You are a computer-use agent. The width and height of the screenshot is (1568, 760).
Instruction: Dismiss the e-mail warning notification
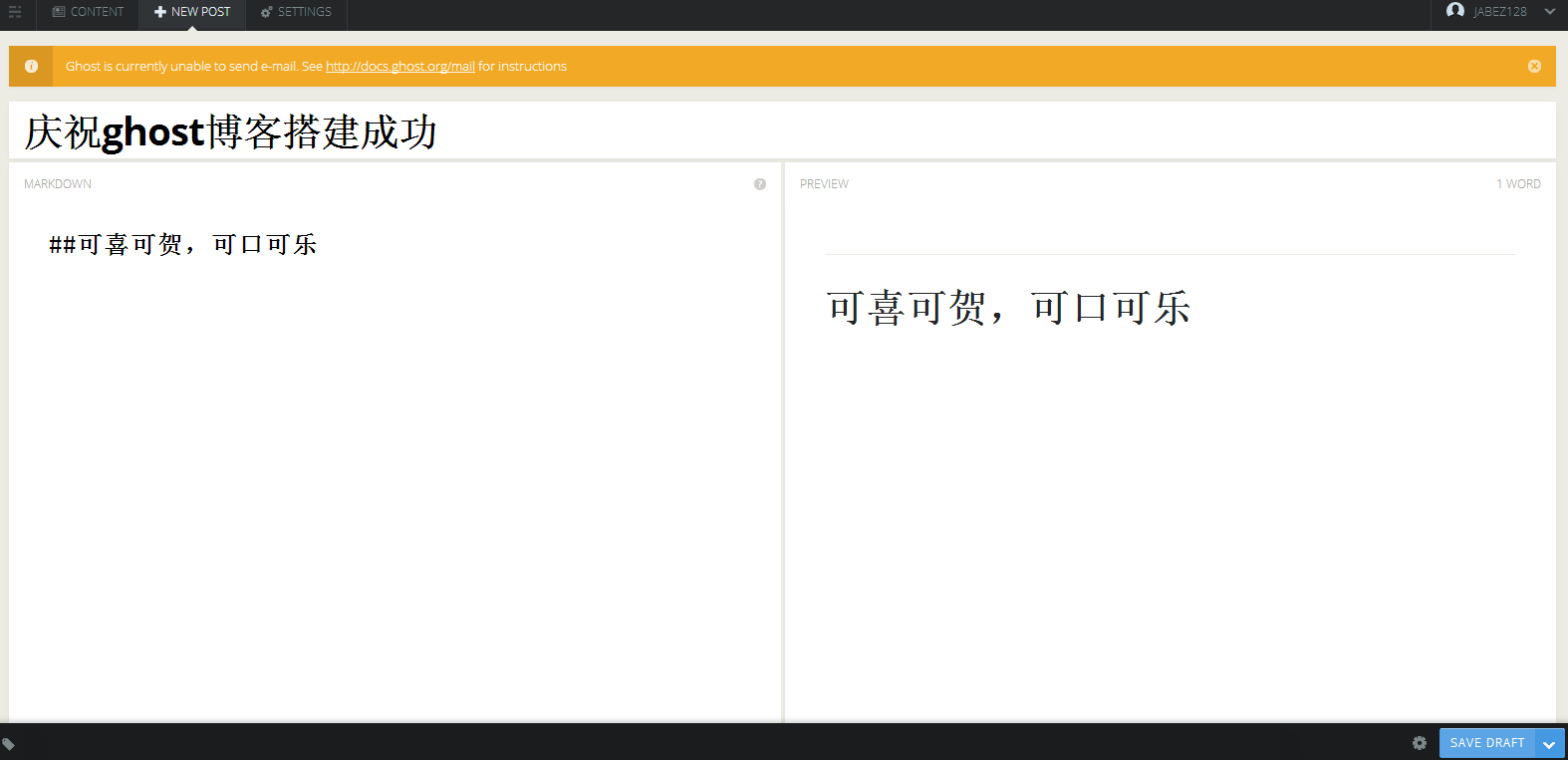[x=1534, y=67]
